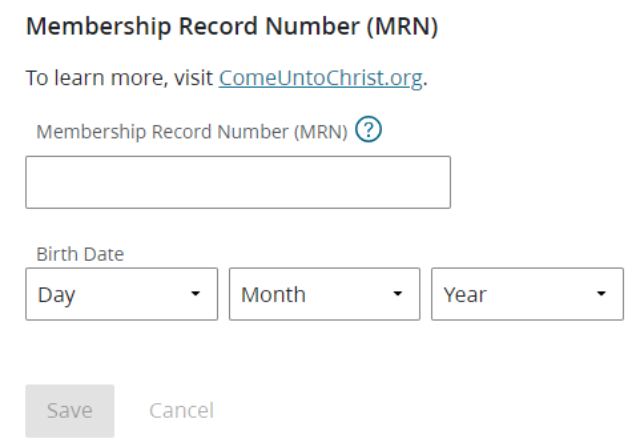Click the 'Cancel' text link beside Save
The image size is (640, 448).
182,410
